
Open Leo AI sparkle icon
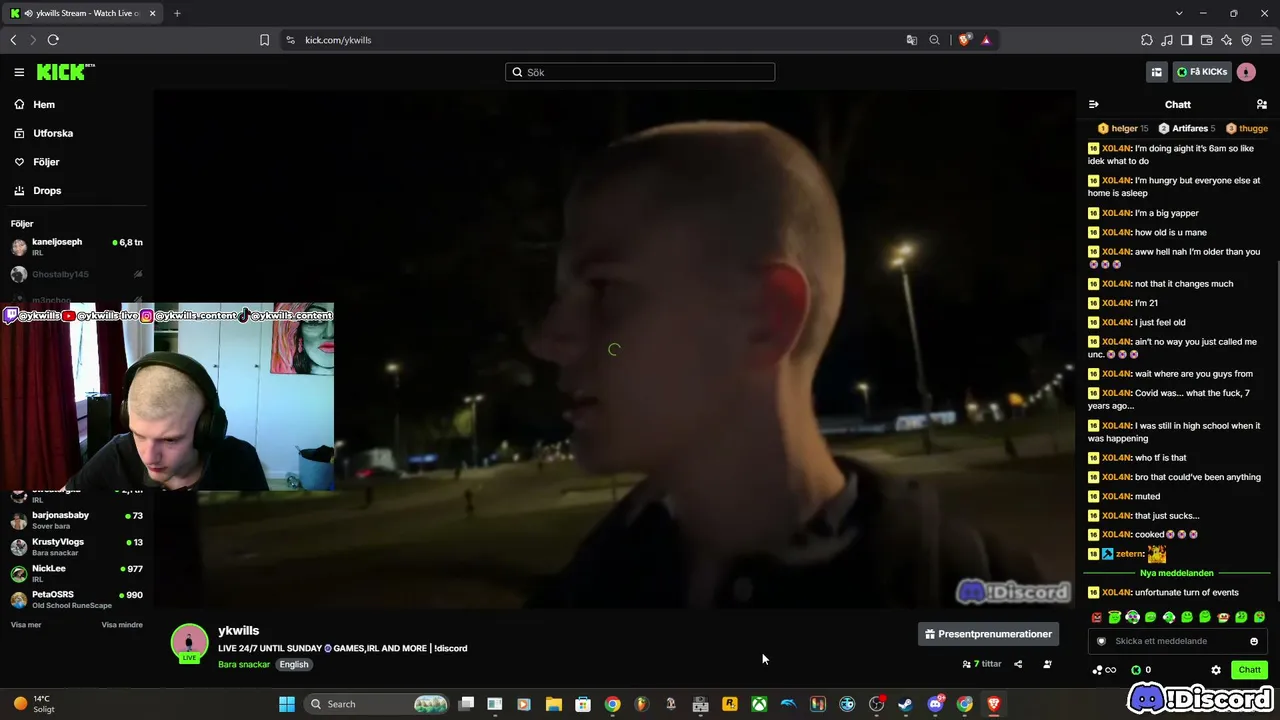tap(1226, 40)
